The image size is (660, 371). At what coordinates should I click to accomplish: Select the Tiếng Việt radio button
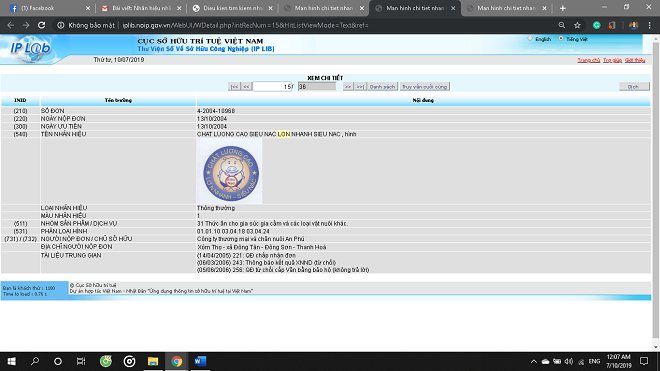[561, 39]
